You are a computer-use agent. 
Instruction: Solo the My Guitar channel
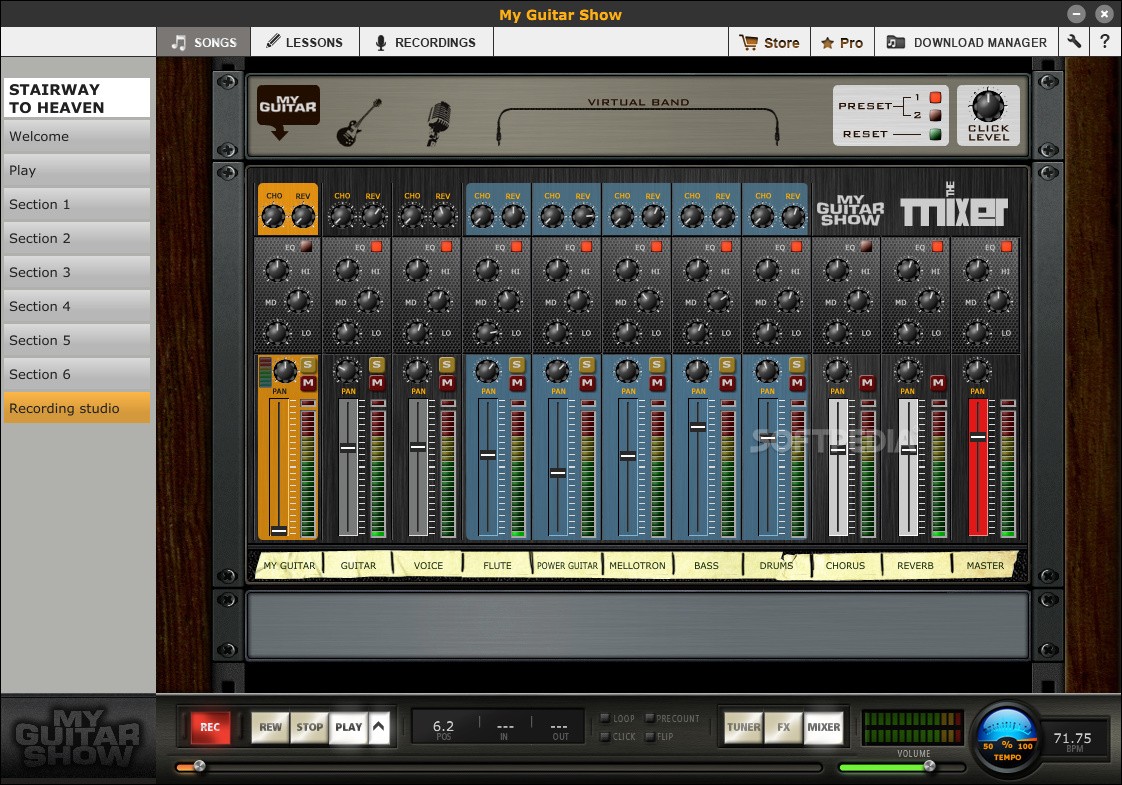308,365
